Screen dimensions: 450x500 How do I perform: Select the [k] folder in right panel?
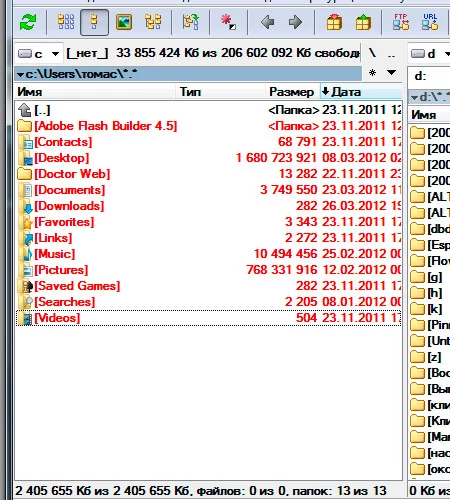coord(430,309)
